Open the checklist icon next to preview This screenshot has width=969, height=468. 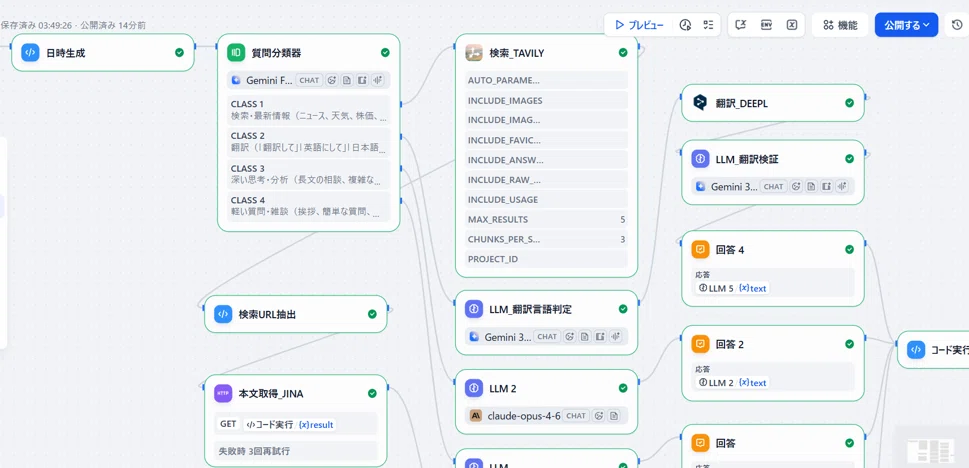tap(708, 25)
